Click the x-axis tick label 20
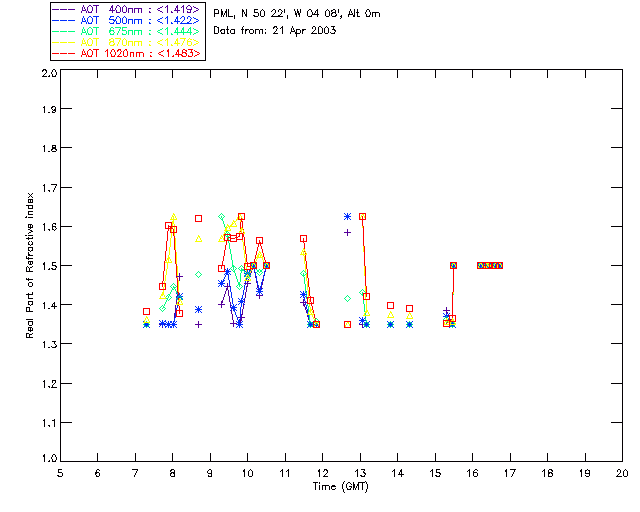640x512 pixels. click(x=622, y=473)
